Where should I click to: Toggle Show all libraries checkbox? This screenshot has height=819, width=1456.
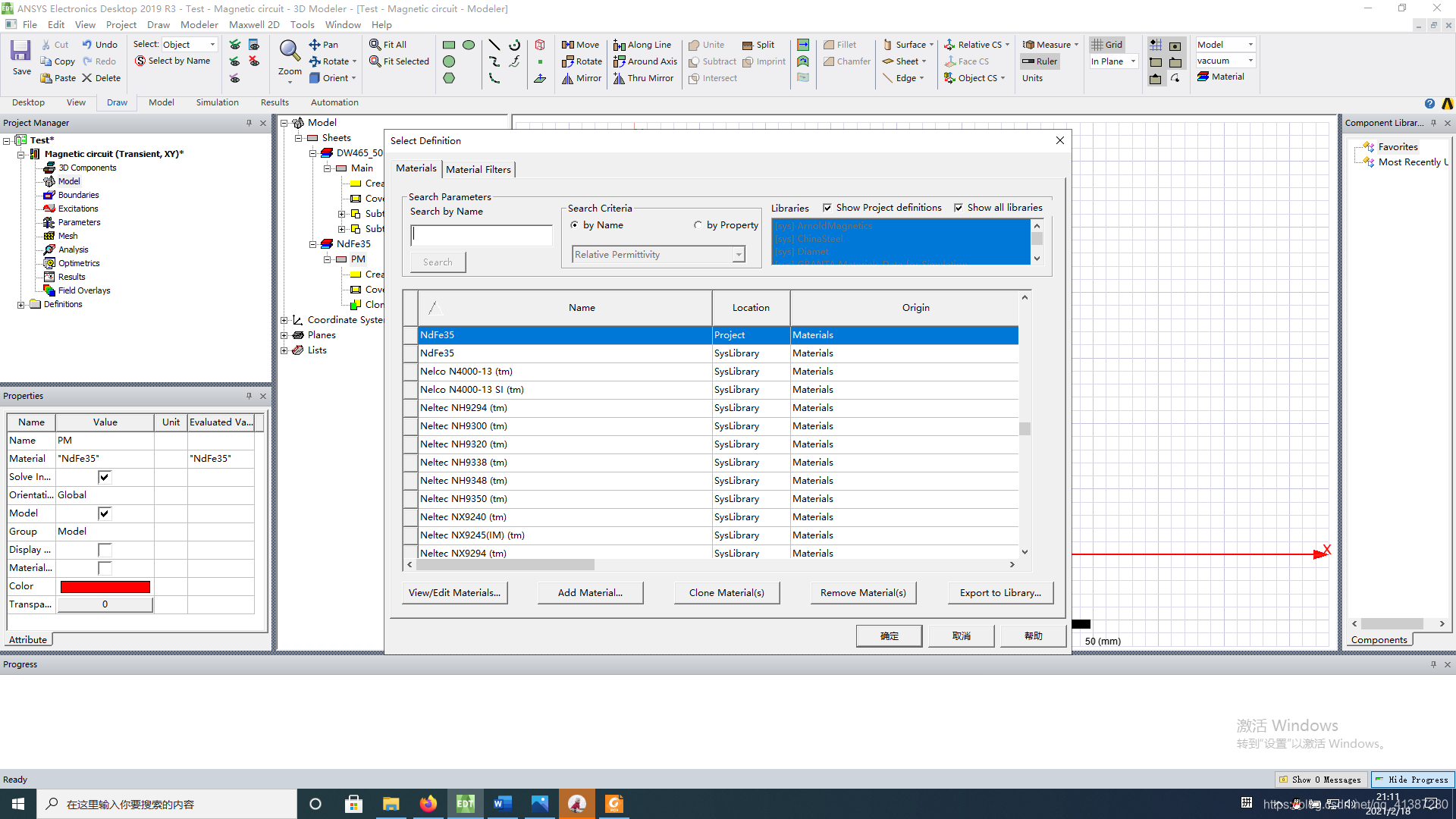(959, 208)
